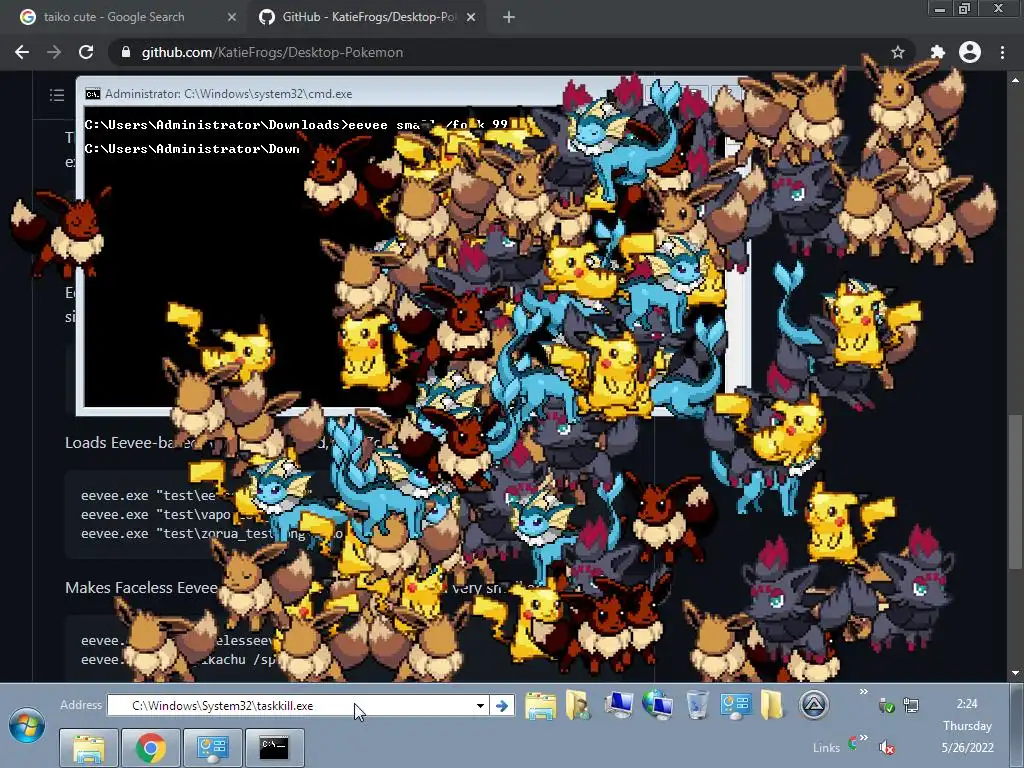Viewport: 1024px width, 768px height.
Task: Click the lone dark Eevee sprite left of cmd window
Action: point(60,232)
